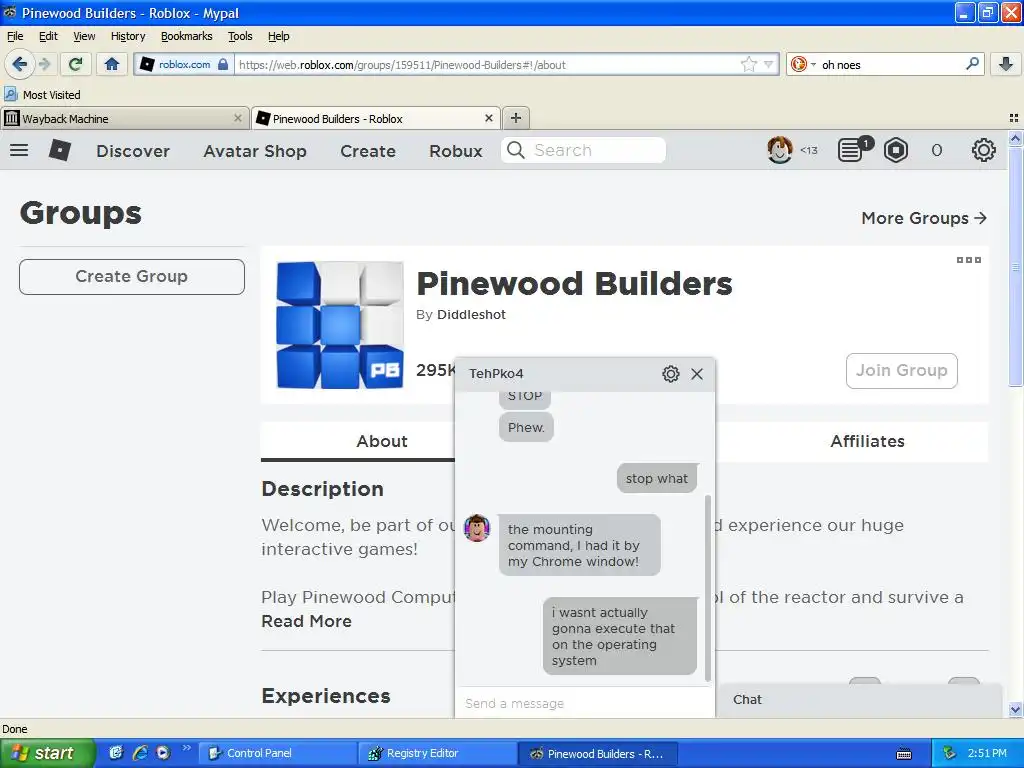The image size is (1024, 768).
Task: Click the Pinewood Builders group logo
Action: 340,325
